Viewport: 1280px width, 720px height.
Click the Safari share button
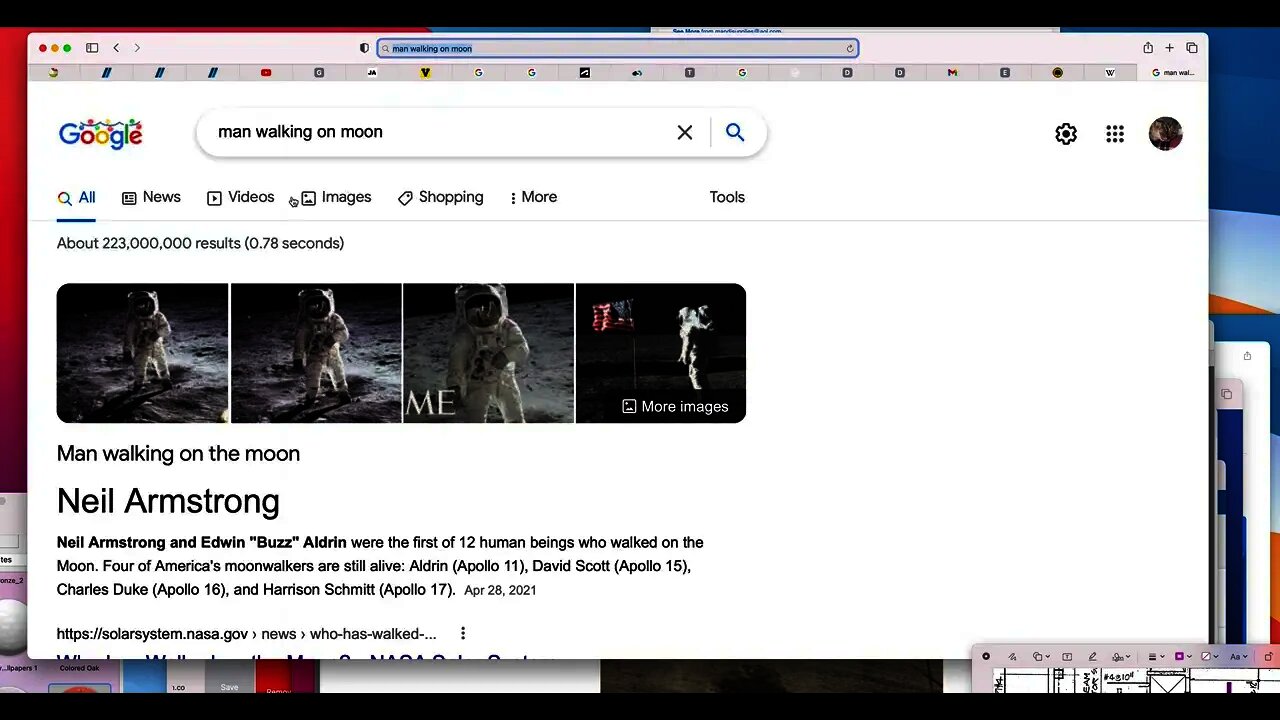[x=1148, y=48]
